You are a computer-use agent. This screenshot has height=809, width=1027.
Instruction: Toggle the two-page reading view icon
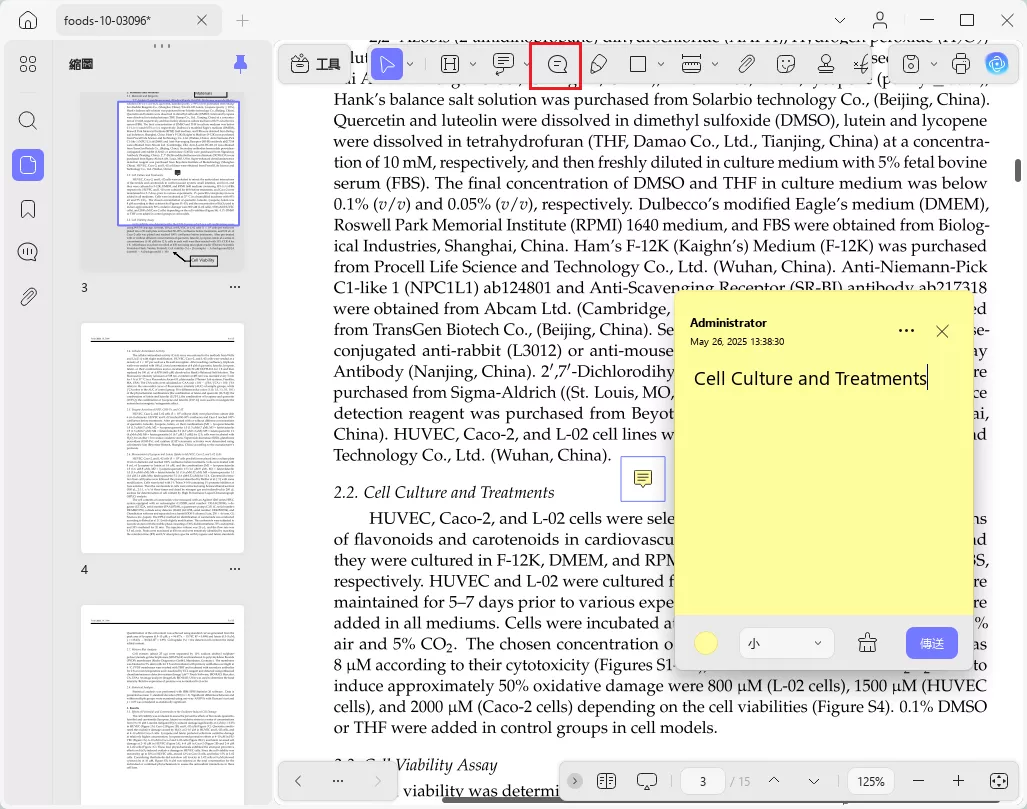[x=607, y=781]
